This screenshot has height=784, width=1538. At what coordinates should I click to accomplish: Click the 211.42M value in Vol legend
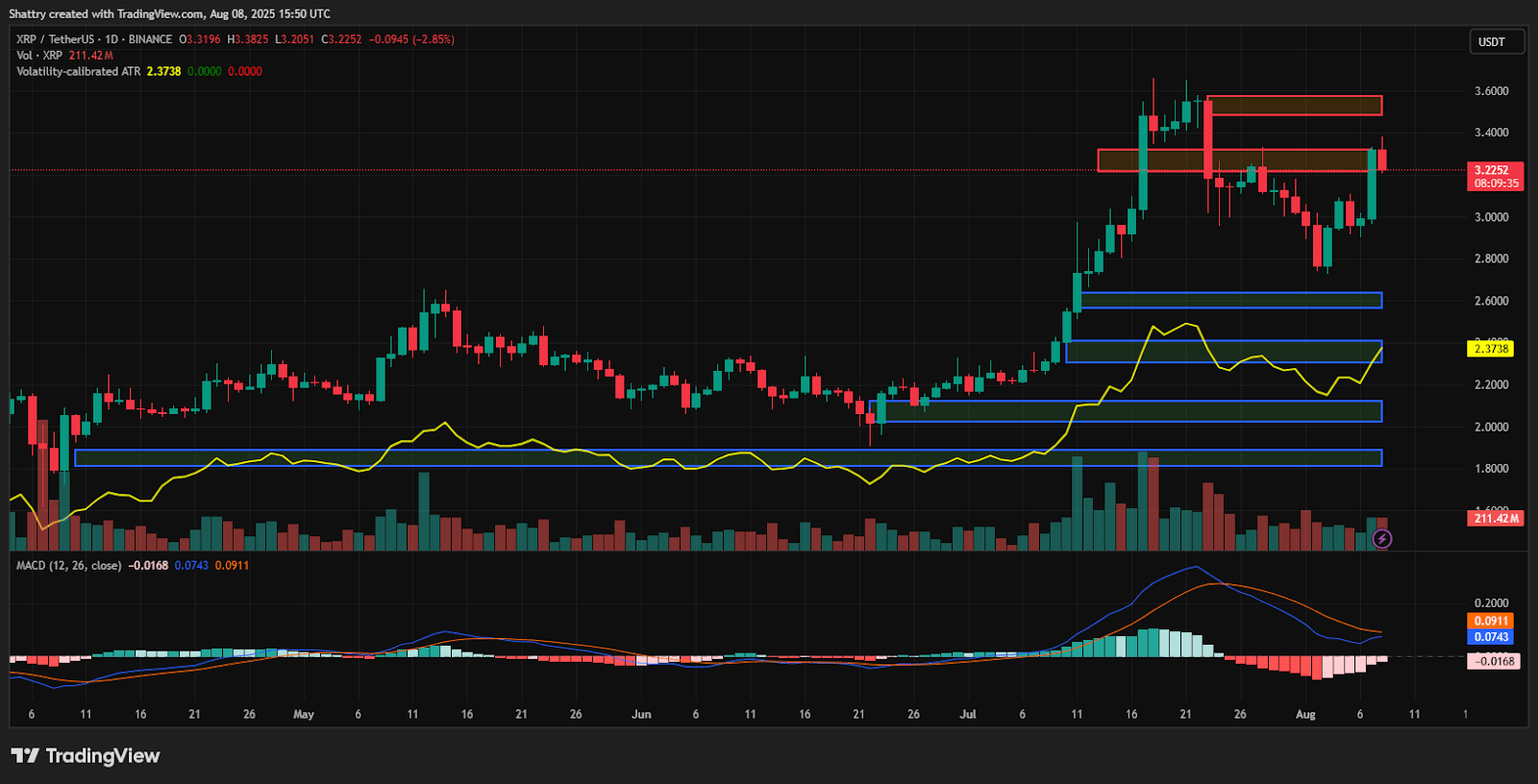tap(90, 56)
